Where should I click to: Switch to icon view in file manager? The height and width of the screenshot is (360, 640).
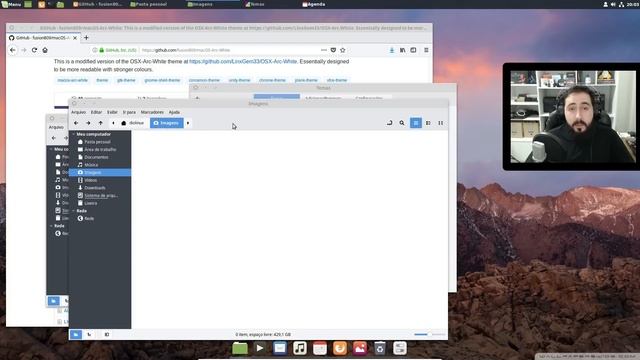pyautogui.click(x=416, y=123)
